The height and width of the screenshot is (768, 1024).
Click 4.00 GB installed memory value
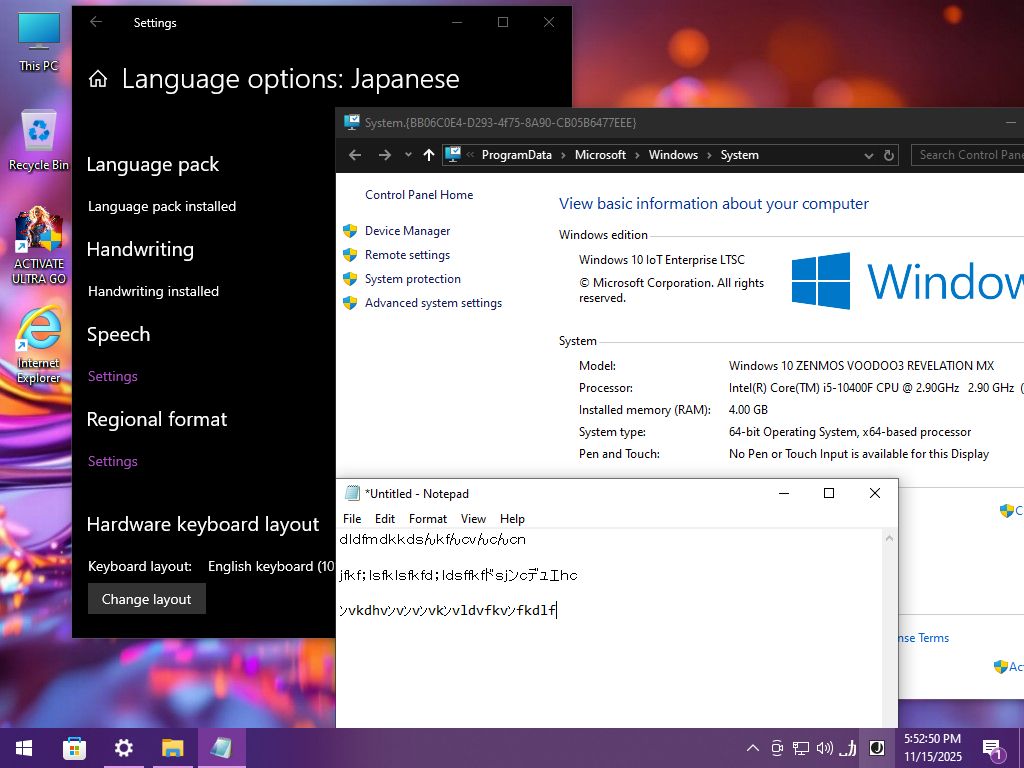(748, 409)
